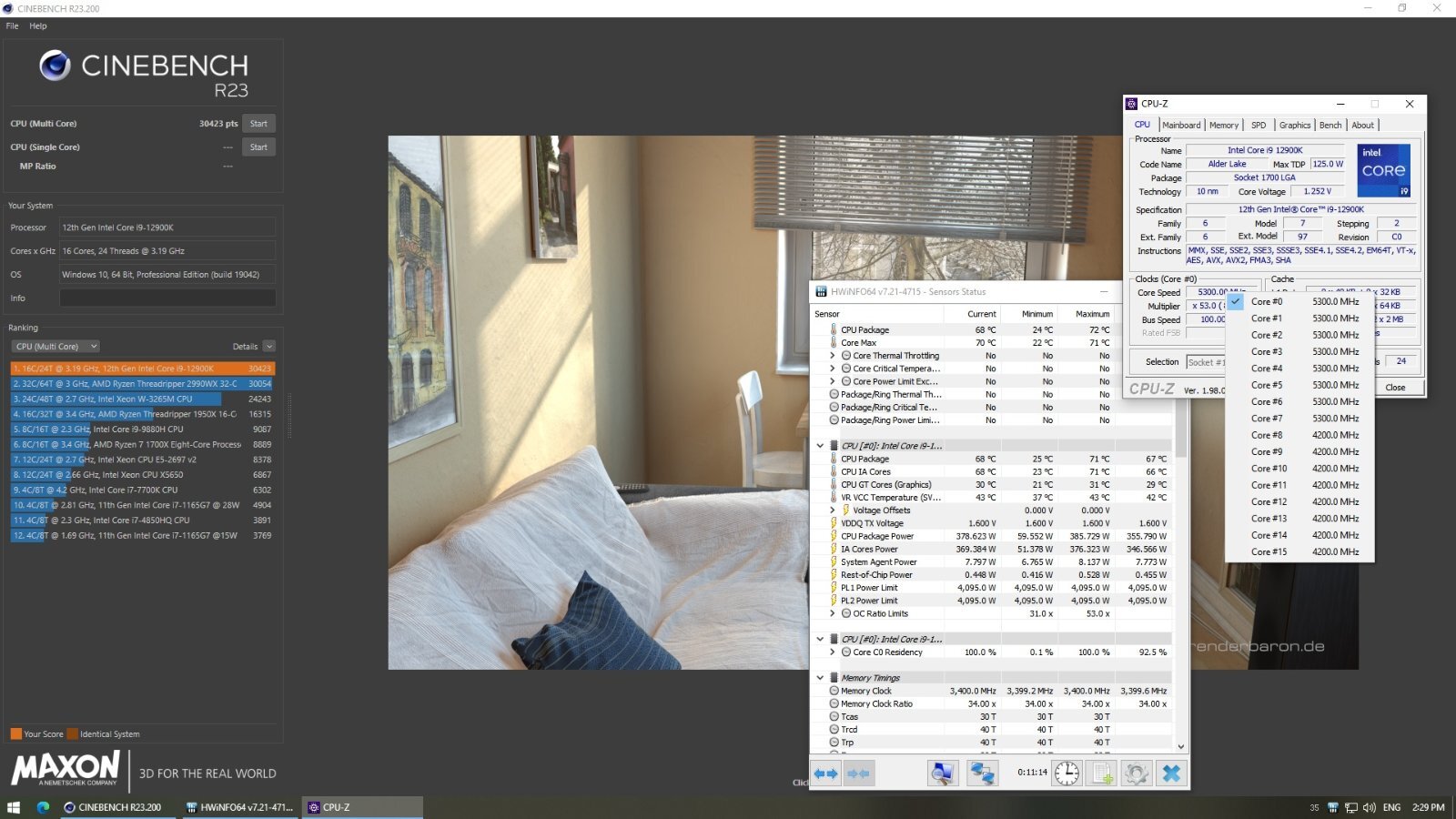Collapse first CPU [#0] Intel Core group

click(820, 446)
